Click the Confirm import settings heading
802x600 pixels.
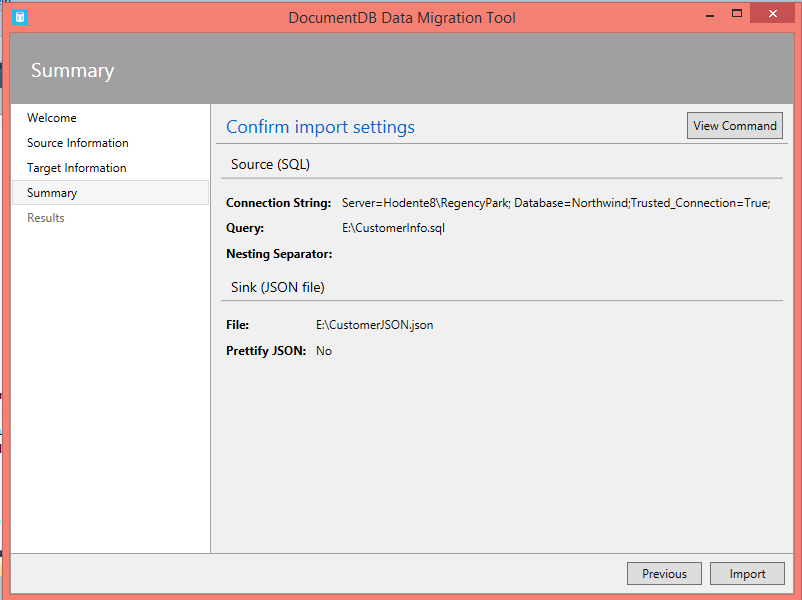tap(320, 126)
